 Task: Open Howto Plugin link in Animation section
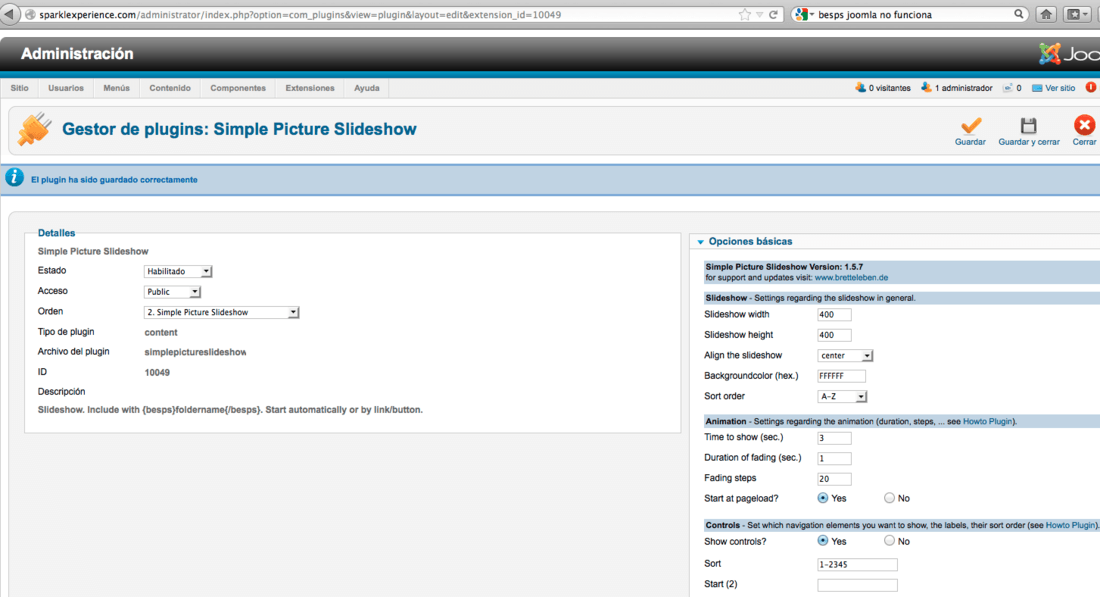click(987, 422)
